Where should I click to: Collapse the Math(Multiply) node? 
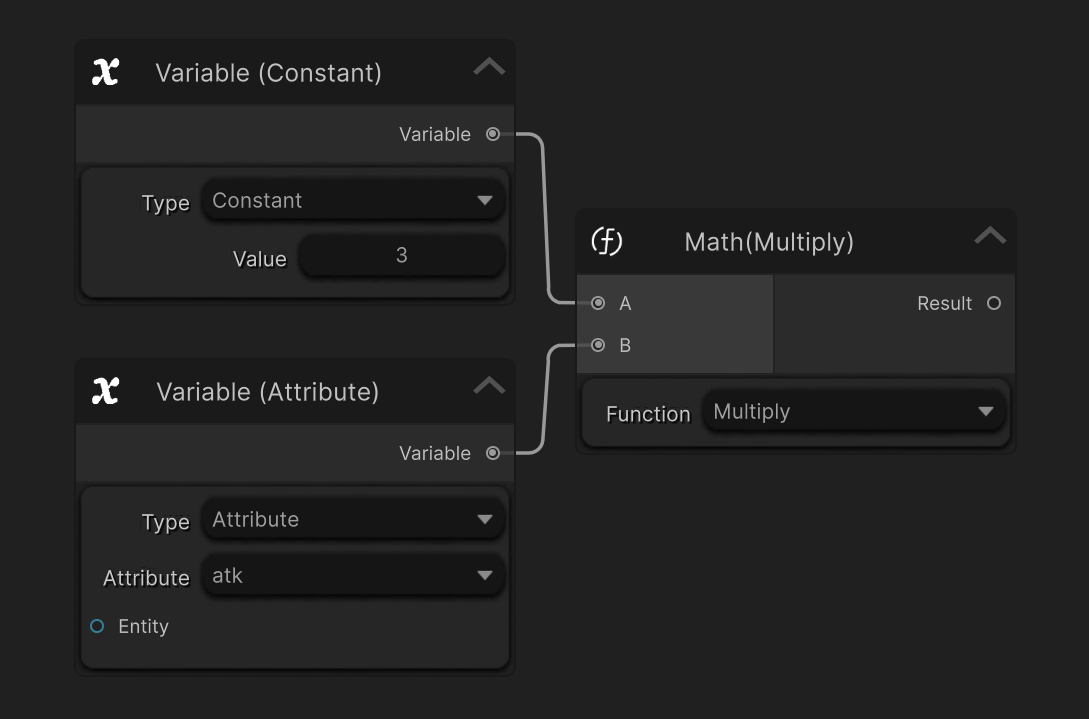[990, 237]
